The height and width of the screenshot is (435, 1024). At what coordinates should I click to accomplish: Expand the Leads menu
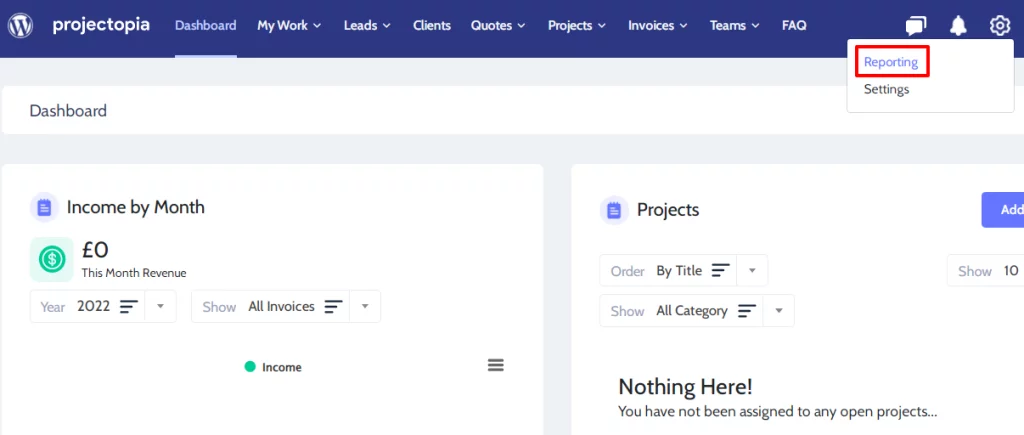click(367, 25)
